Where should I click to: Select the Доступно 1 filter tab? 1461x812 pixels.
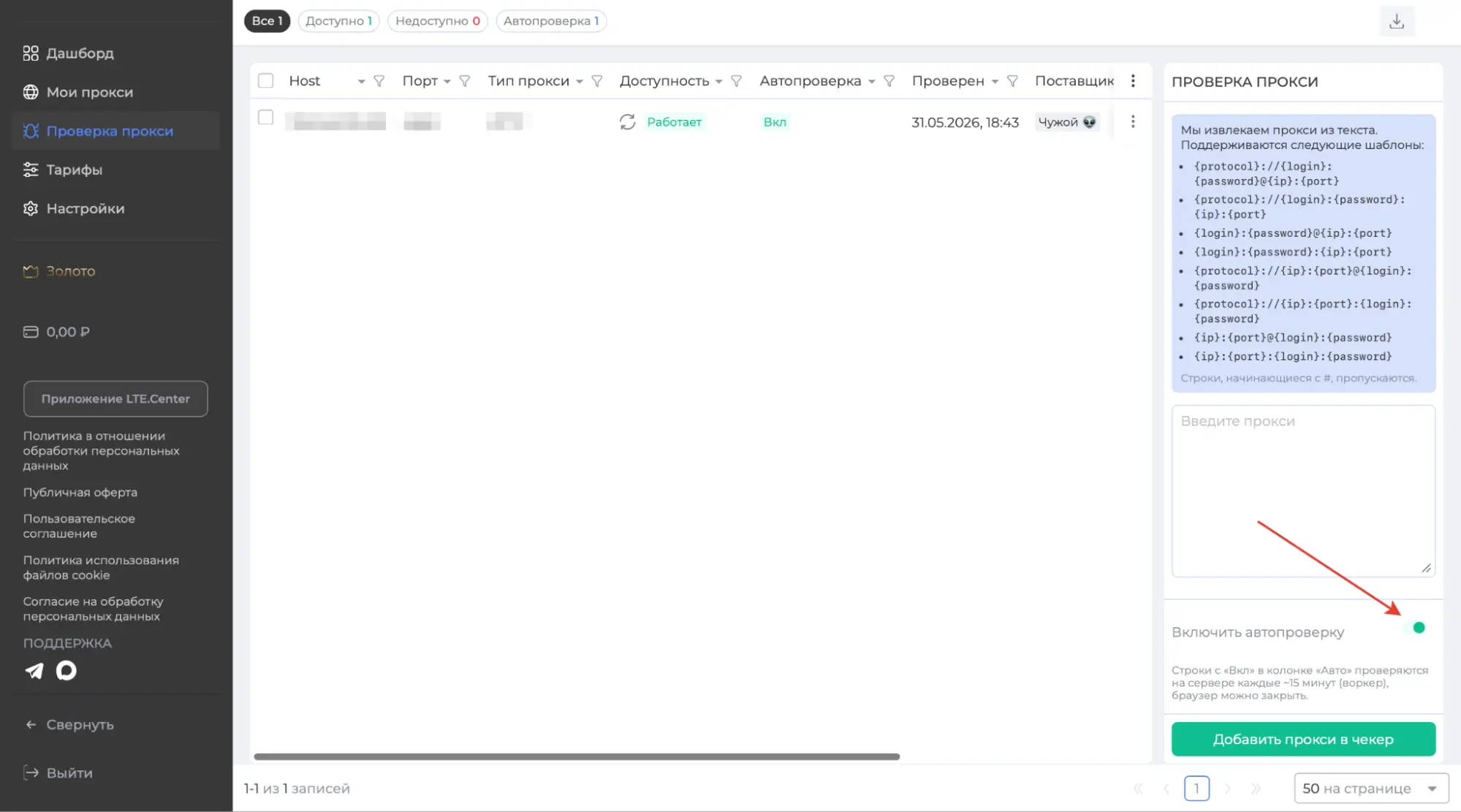tap(338, 21)
